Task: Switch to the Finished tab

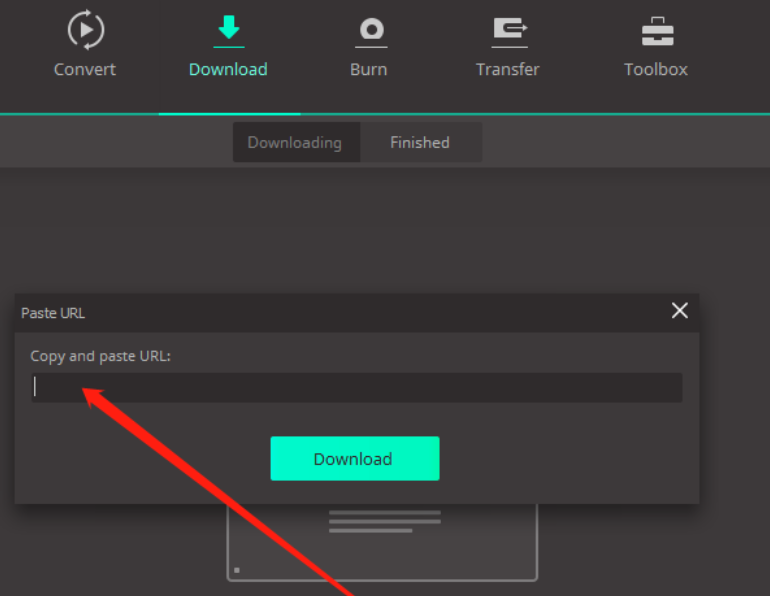Action: (420, 142)
